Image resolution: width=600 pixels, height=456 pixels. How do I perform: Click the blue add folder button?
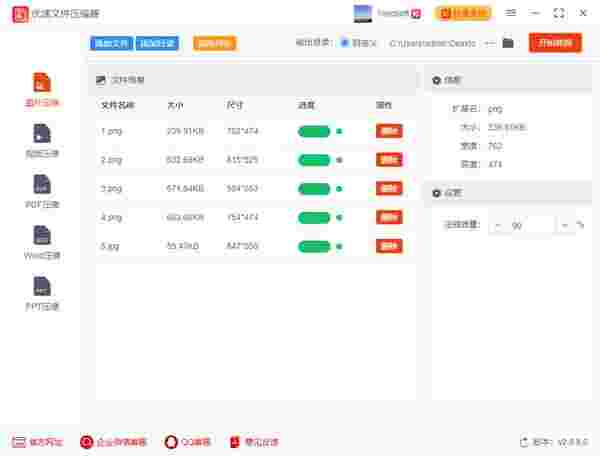click(157, 43)
